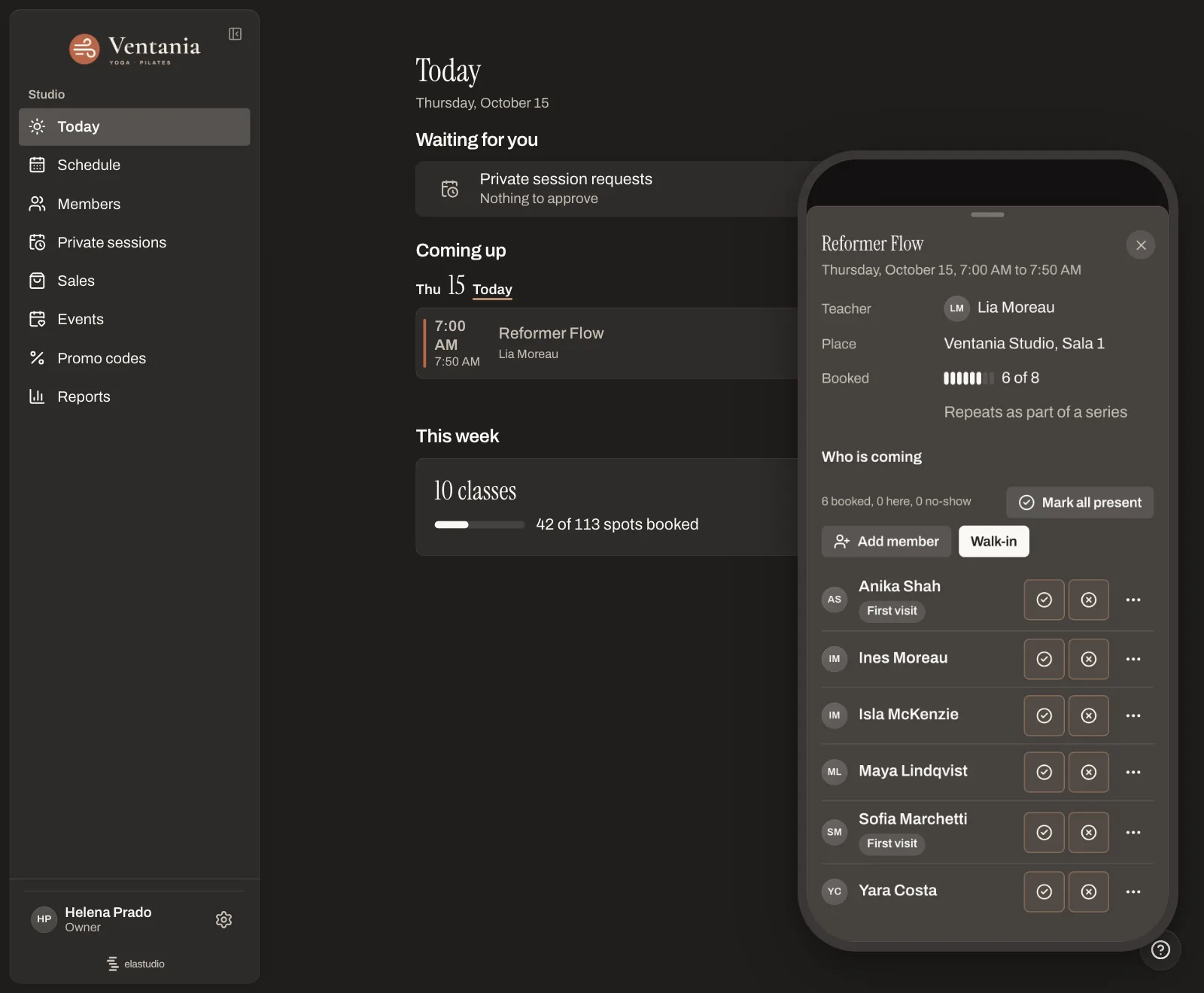This screenshot has height=993, width=1204.
Task: Open the 7:00 AM Reformer Flow class card
Action: tap(607, 343)
